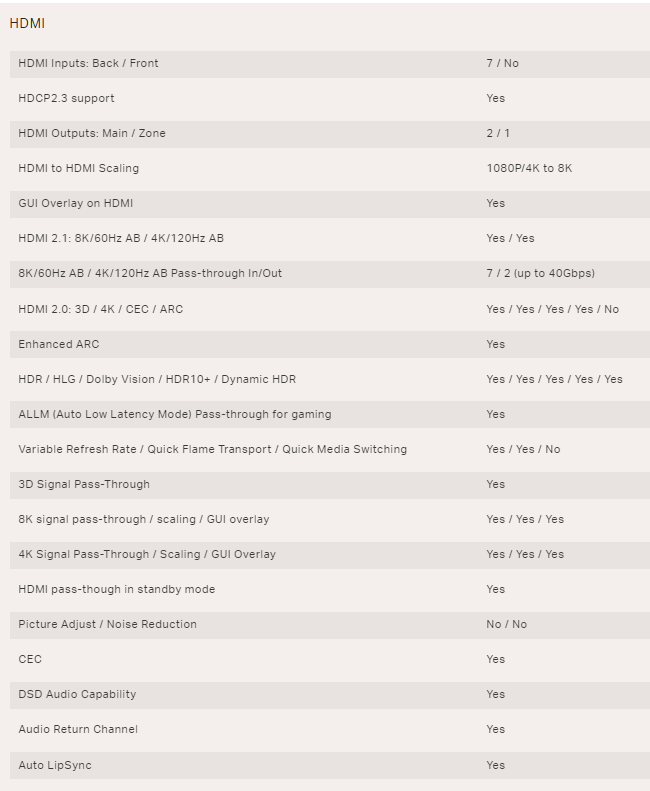The image size is (650, 791).
Task: Select the 'GUI Overlay on HDMI' row label
Action: (75, 203)
